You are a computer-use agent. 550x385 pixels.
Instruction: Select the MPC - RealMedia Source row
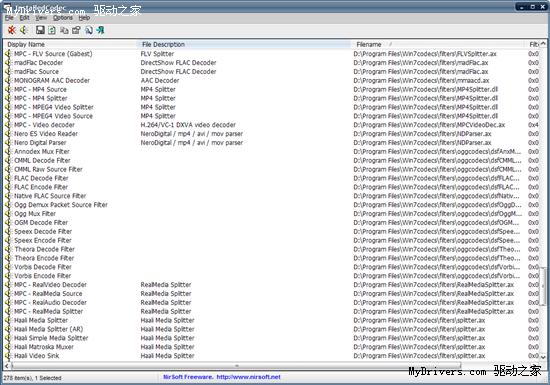272,293
